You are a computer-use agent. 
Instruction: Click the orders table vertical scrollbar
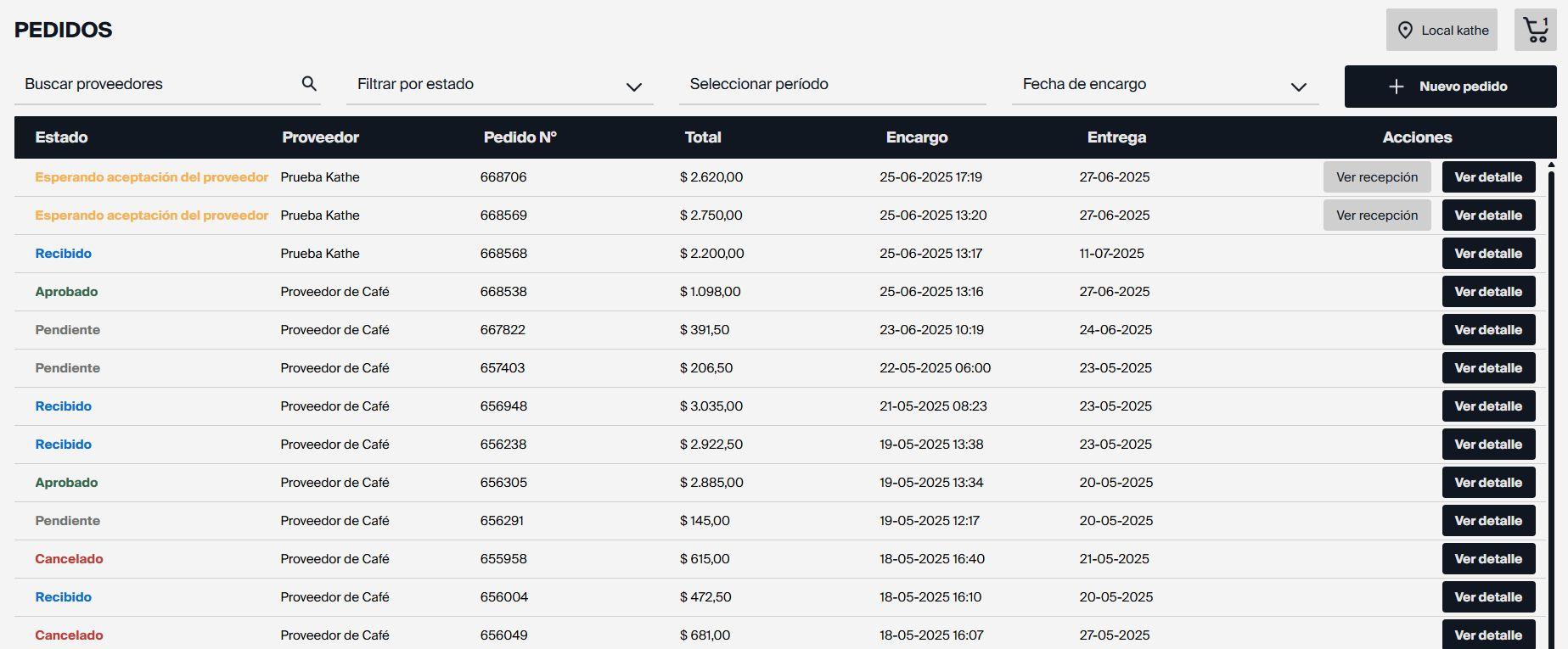[x=1552, y=382]
